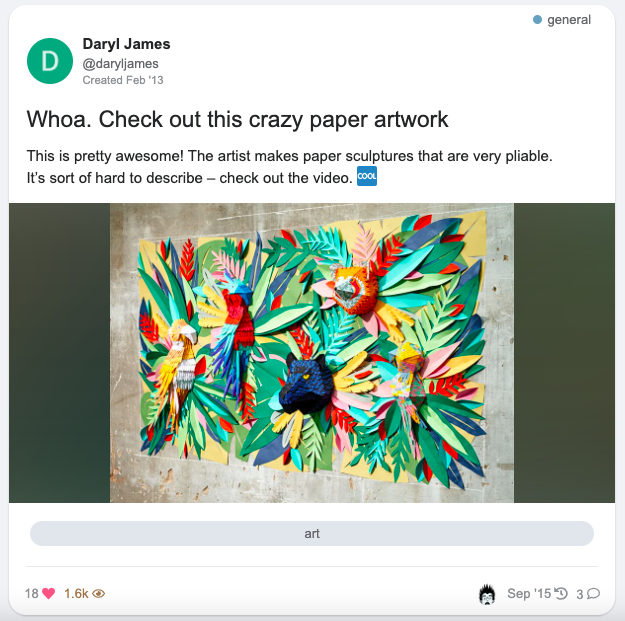The width and height of the screenshot is (625, 621).
Task: Select the art tag pill
Action: (312, 533)
